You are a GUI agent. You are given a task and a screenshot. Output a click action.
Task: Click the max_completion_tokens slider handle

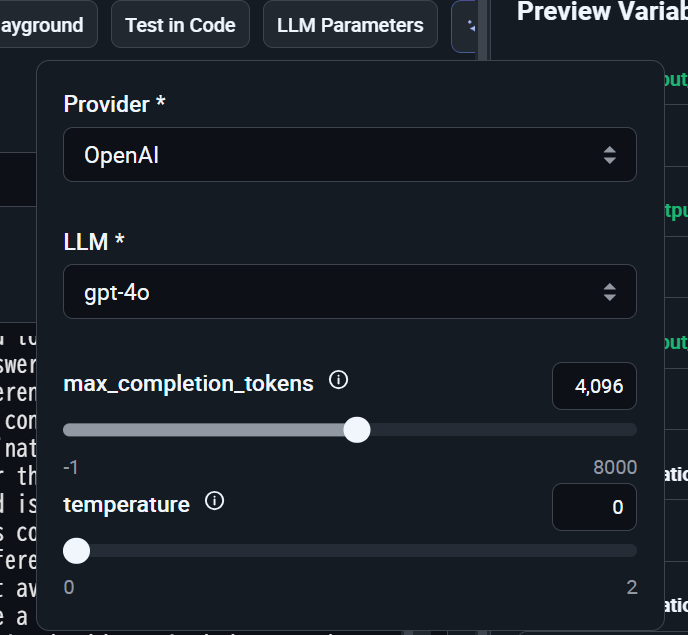click(357, 430)
